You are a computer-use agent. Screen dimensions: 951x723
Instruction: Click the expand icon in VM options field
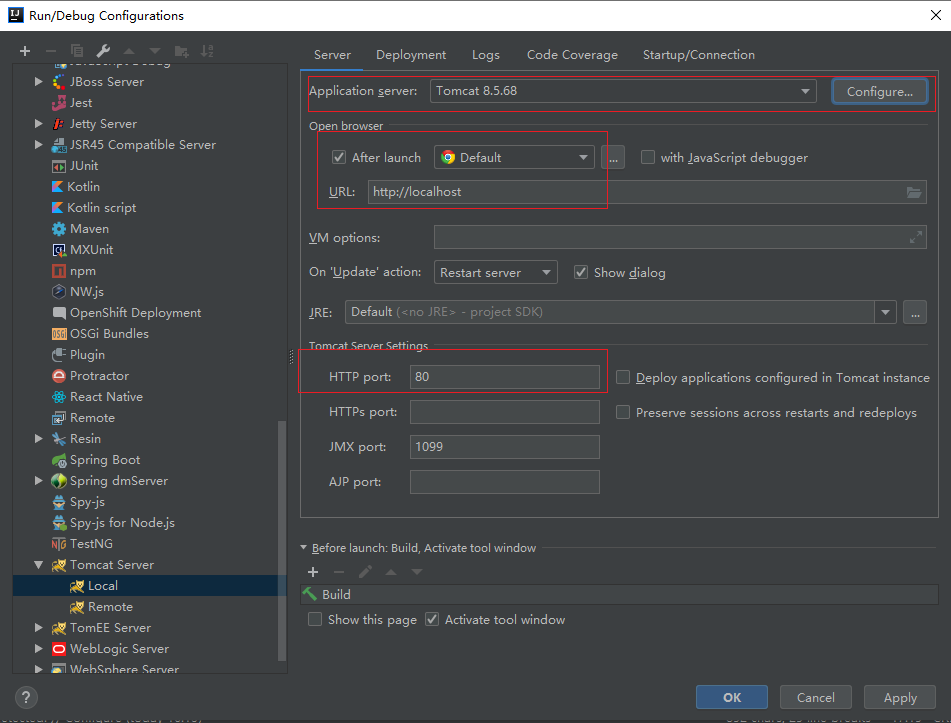pyautogui.click(x=915, y=238)
